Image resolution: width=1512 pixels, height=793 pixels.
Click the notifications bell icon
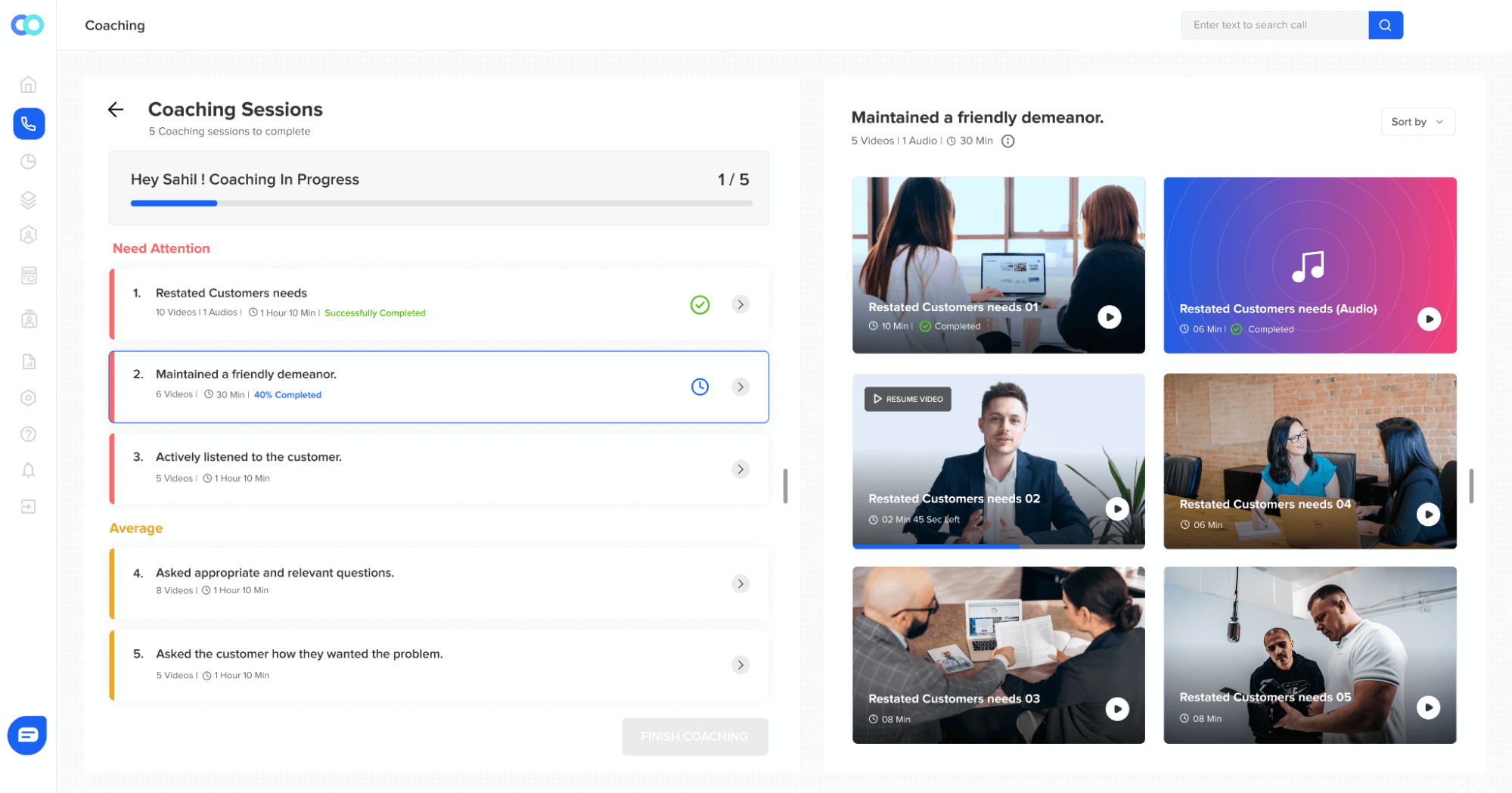28,470
